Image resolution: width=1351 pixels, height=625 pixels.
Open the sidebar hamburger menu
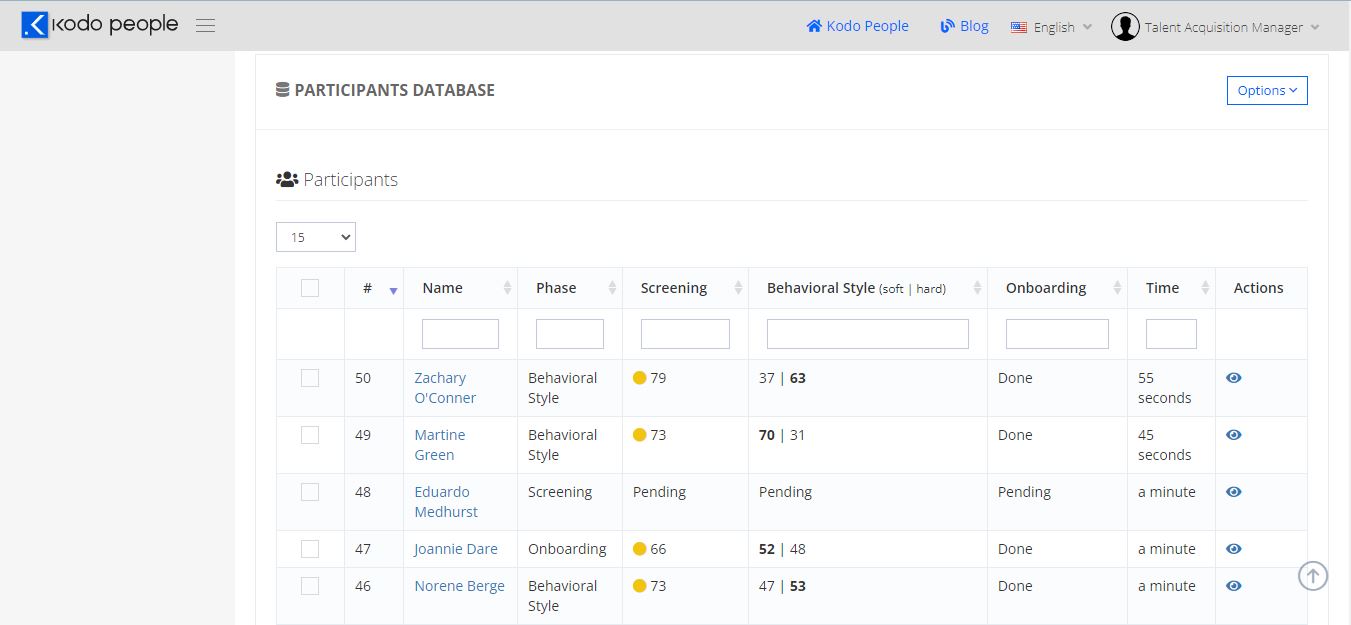click(205, 26)
